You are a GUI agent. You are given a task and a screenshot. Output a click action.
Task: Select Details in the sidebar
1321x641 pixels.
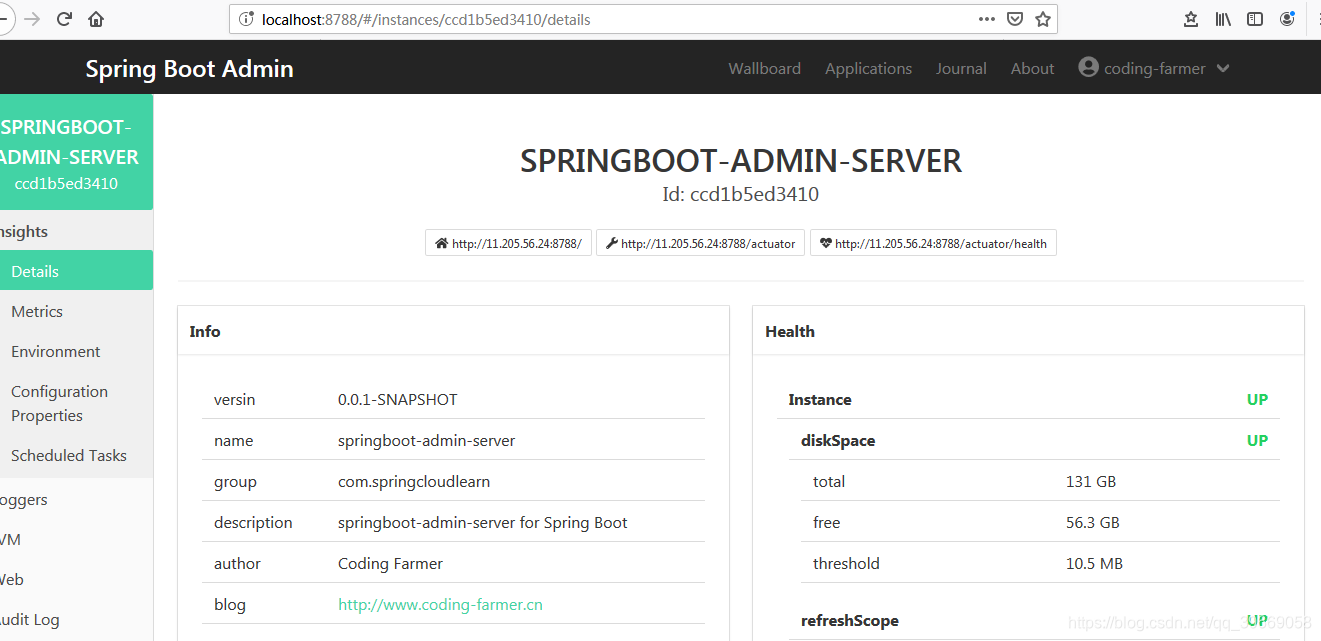pyautogui.click(x=76, y=271)
